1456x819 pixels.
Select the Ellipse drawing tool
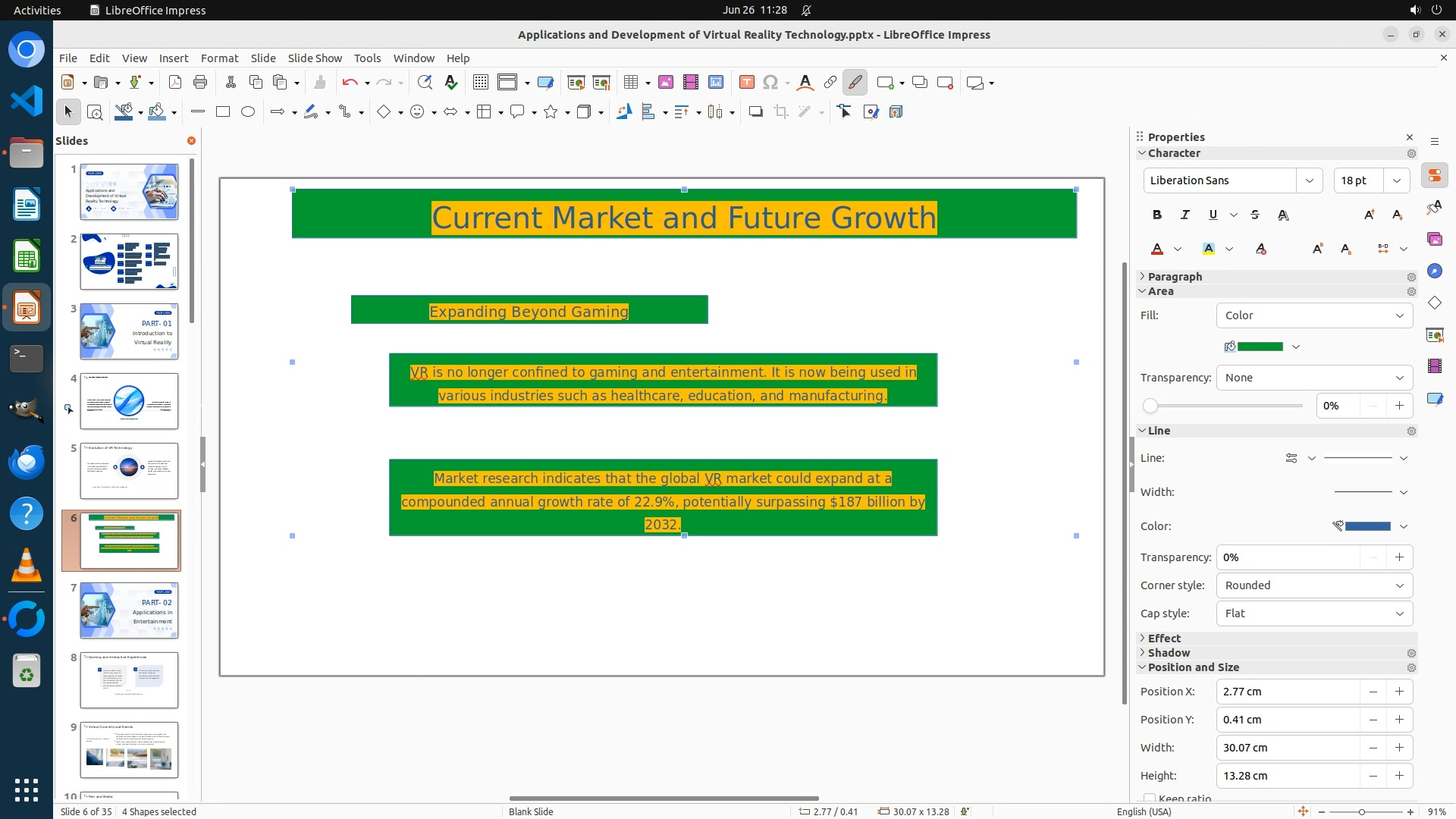tap(248, 112)
